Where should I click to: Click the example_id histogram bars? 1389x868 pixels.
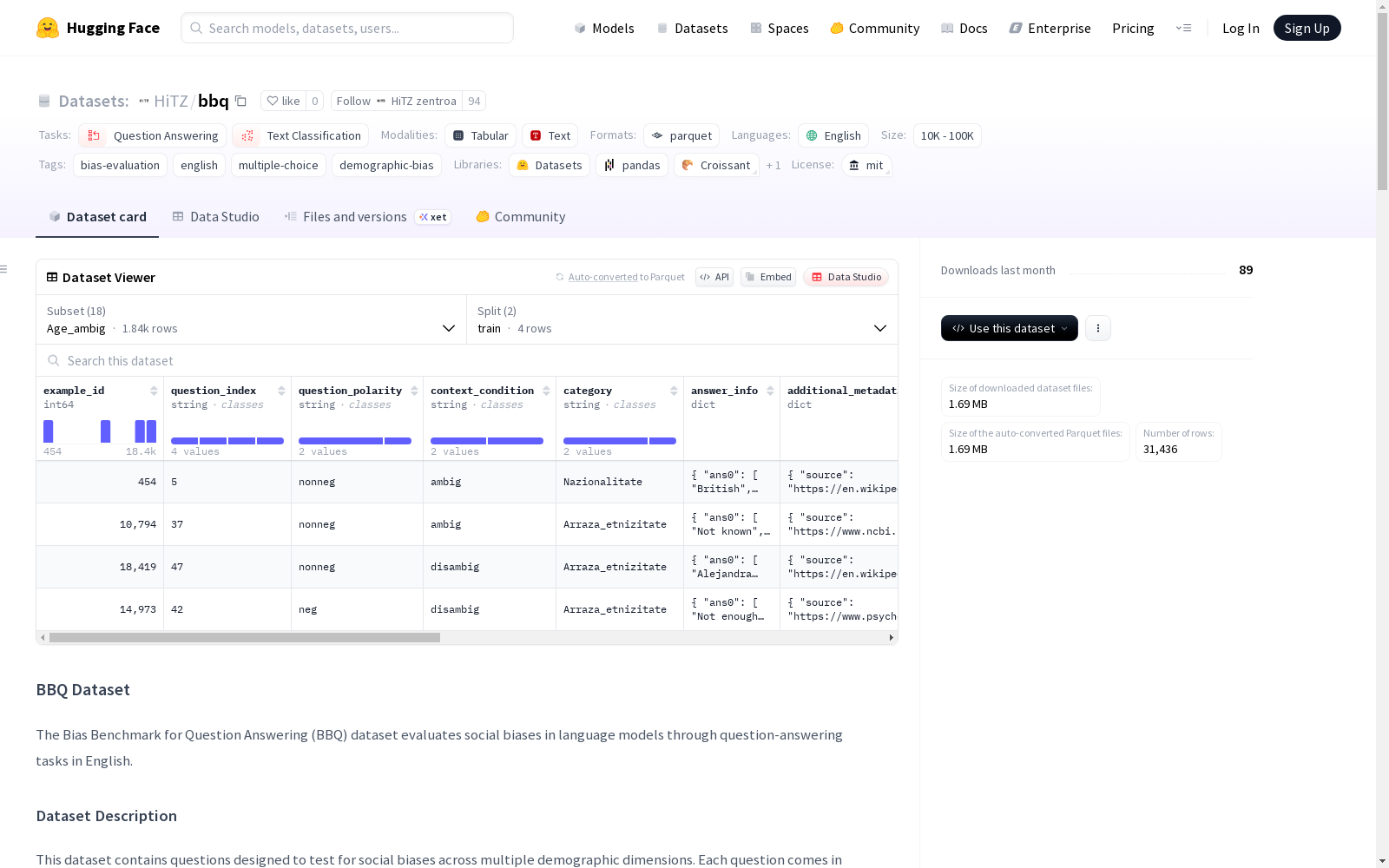click(100, 431)
